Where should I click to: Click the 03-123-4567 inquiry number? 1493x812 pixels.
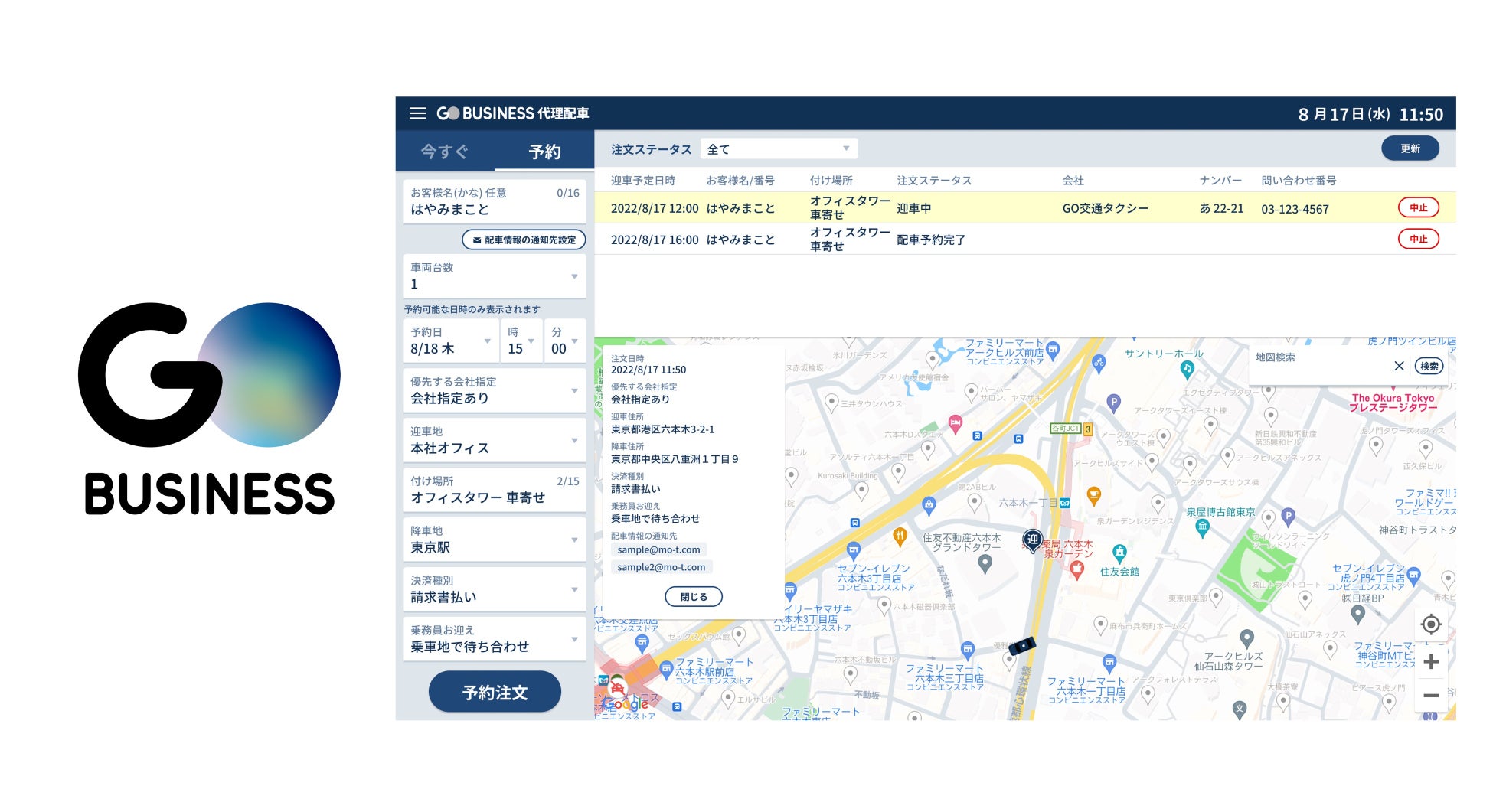(1295, 209)
